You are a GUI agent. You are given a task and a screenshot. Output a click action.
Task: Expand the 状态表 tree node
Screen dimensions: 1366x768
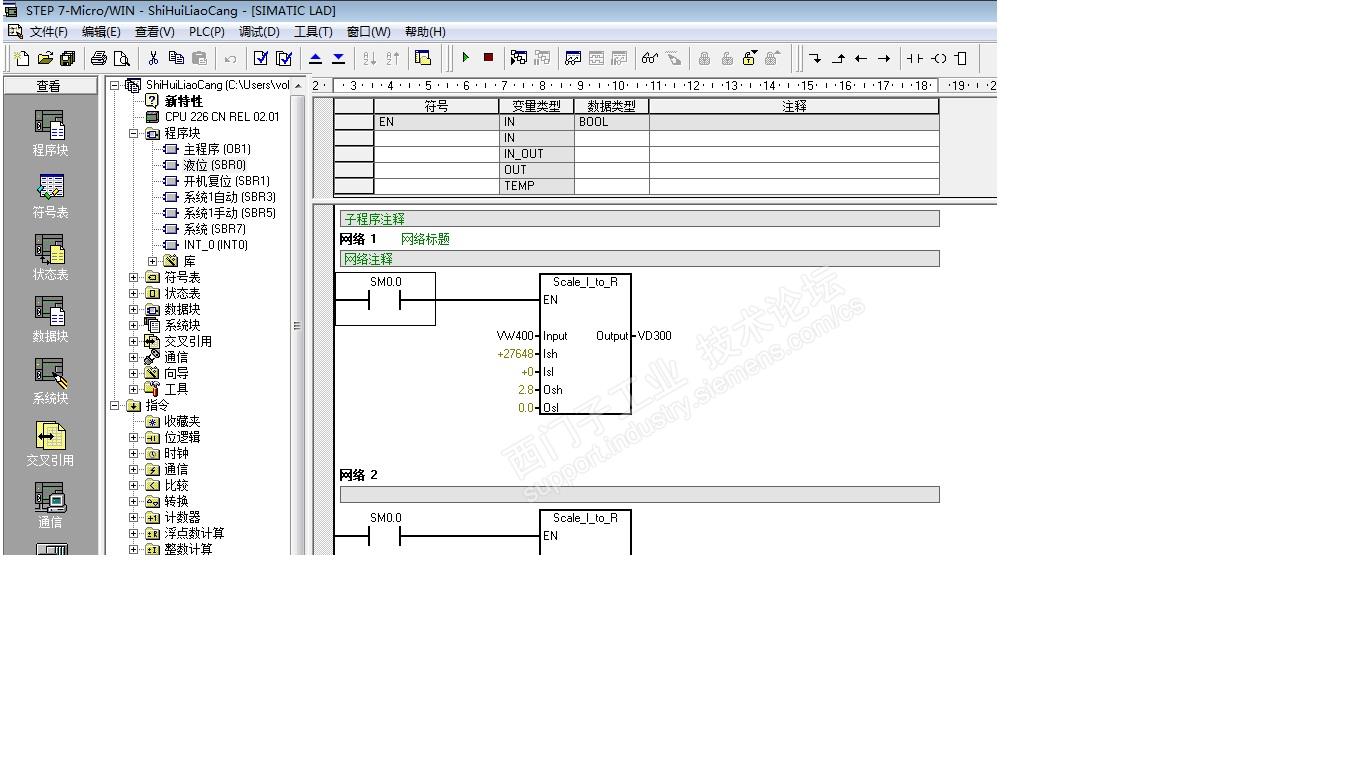click(x=134, y=293)
